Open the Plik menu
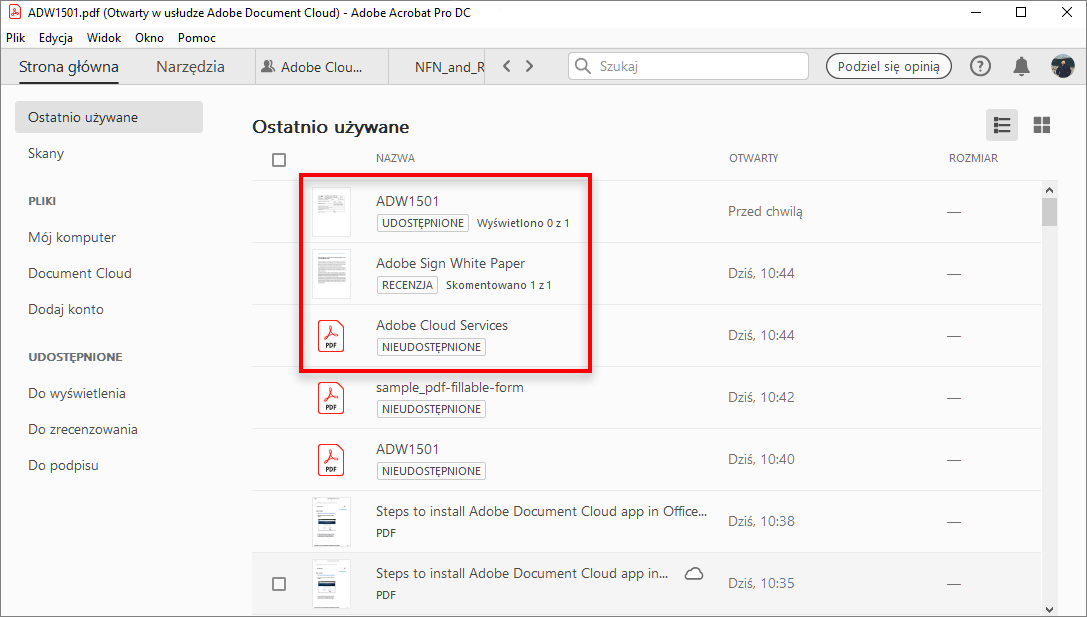The width and height of the screenshot is (1087, 617). pyautogui.click(x=16, y=38)
